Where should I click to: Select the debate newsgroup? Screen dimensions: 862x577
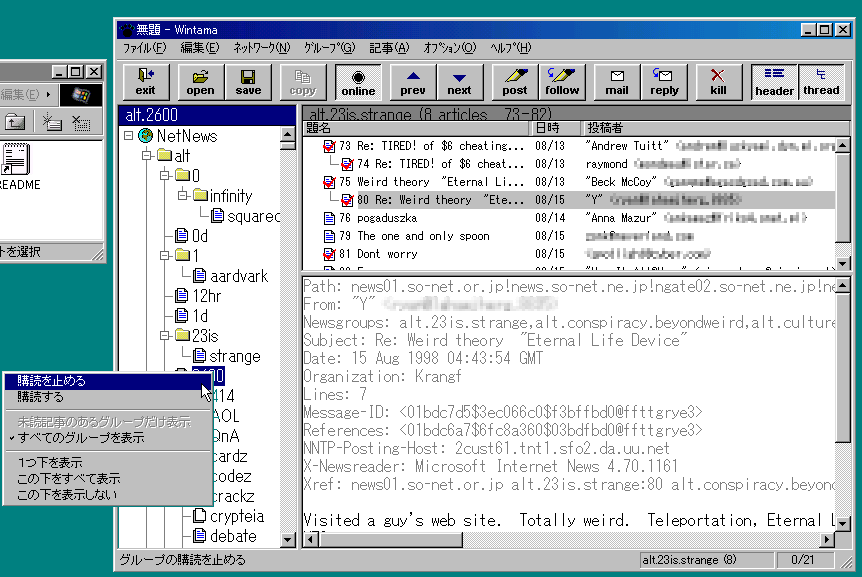(x=233, y=536)
